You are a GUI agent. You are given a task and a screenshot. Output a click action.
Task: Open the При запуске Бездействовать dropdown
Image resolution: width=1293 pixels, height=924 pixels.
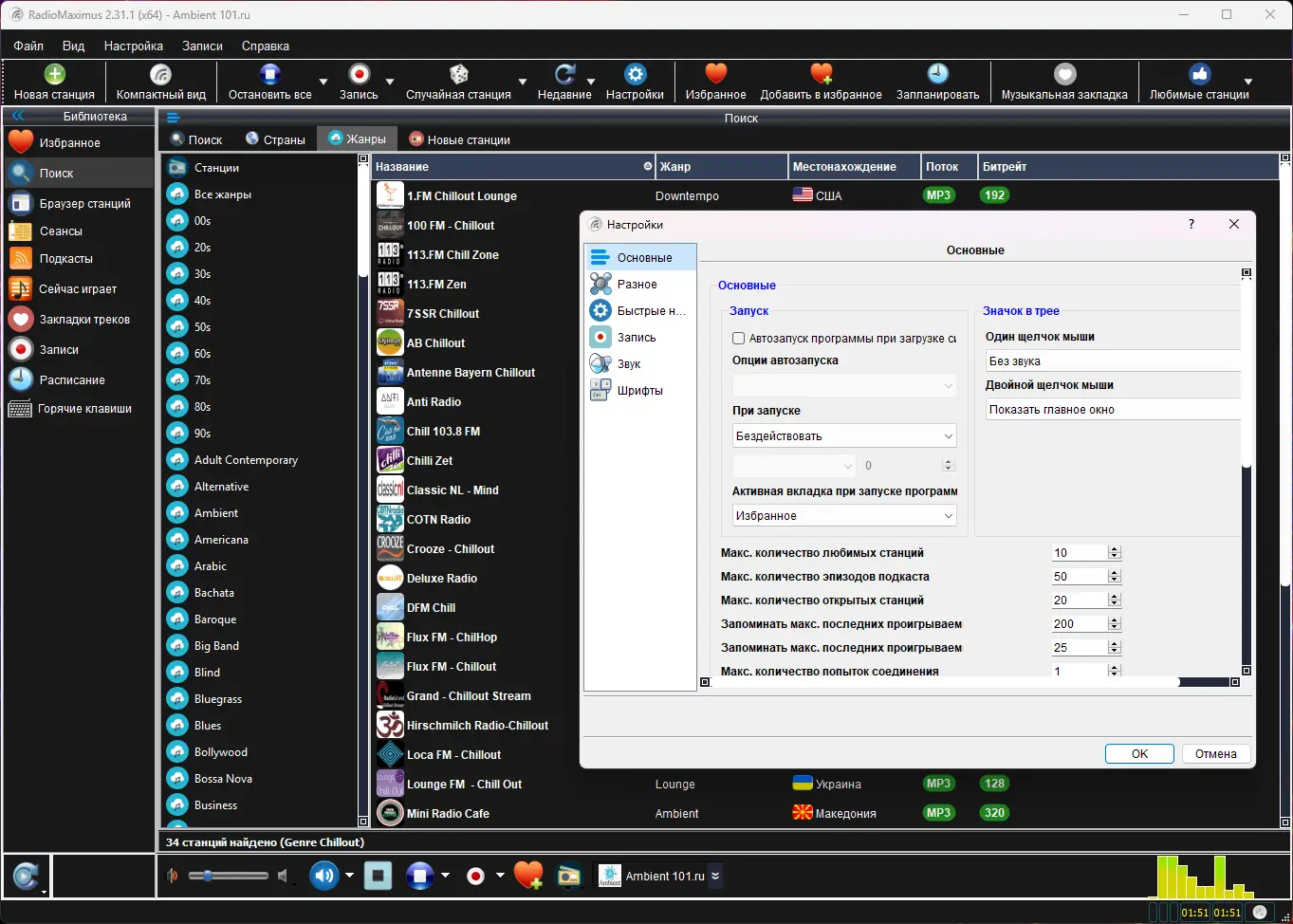point(844,436)
